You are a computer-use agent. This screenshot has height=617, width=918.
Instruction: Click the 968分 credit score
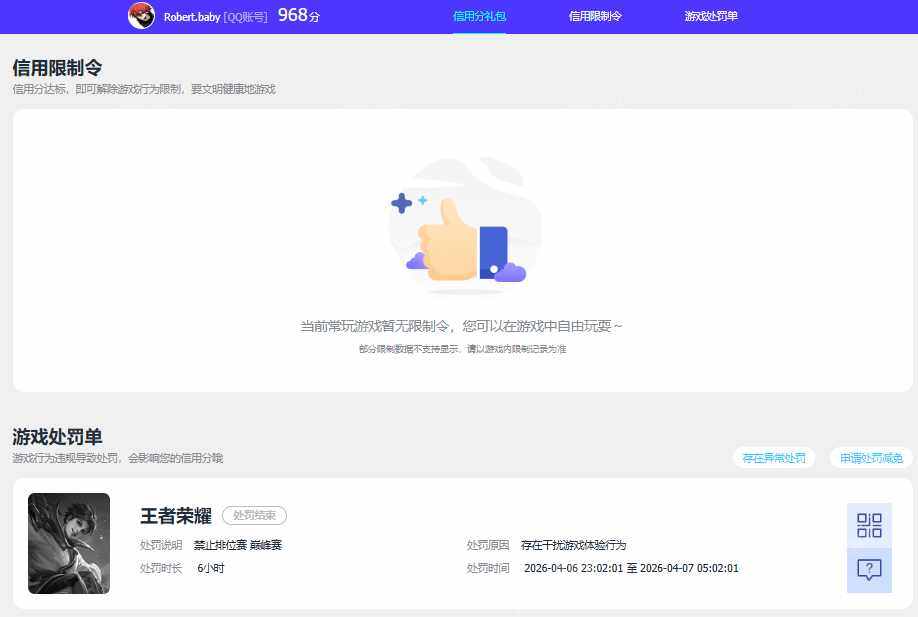pyautogui.click(x=299, y=16)
